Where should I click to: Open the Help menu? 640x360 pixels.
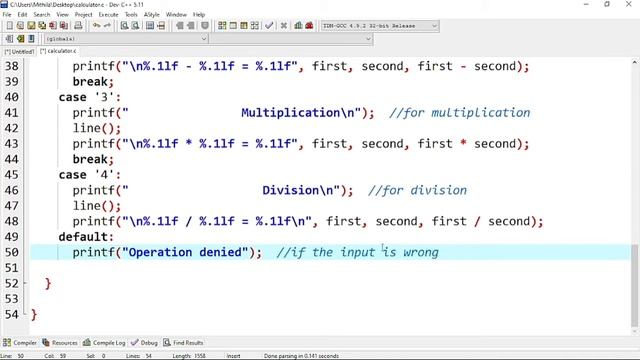click(199, 15)
